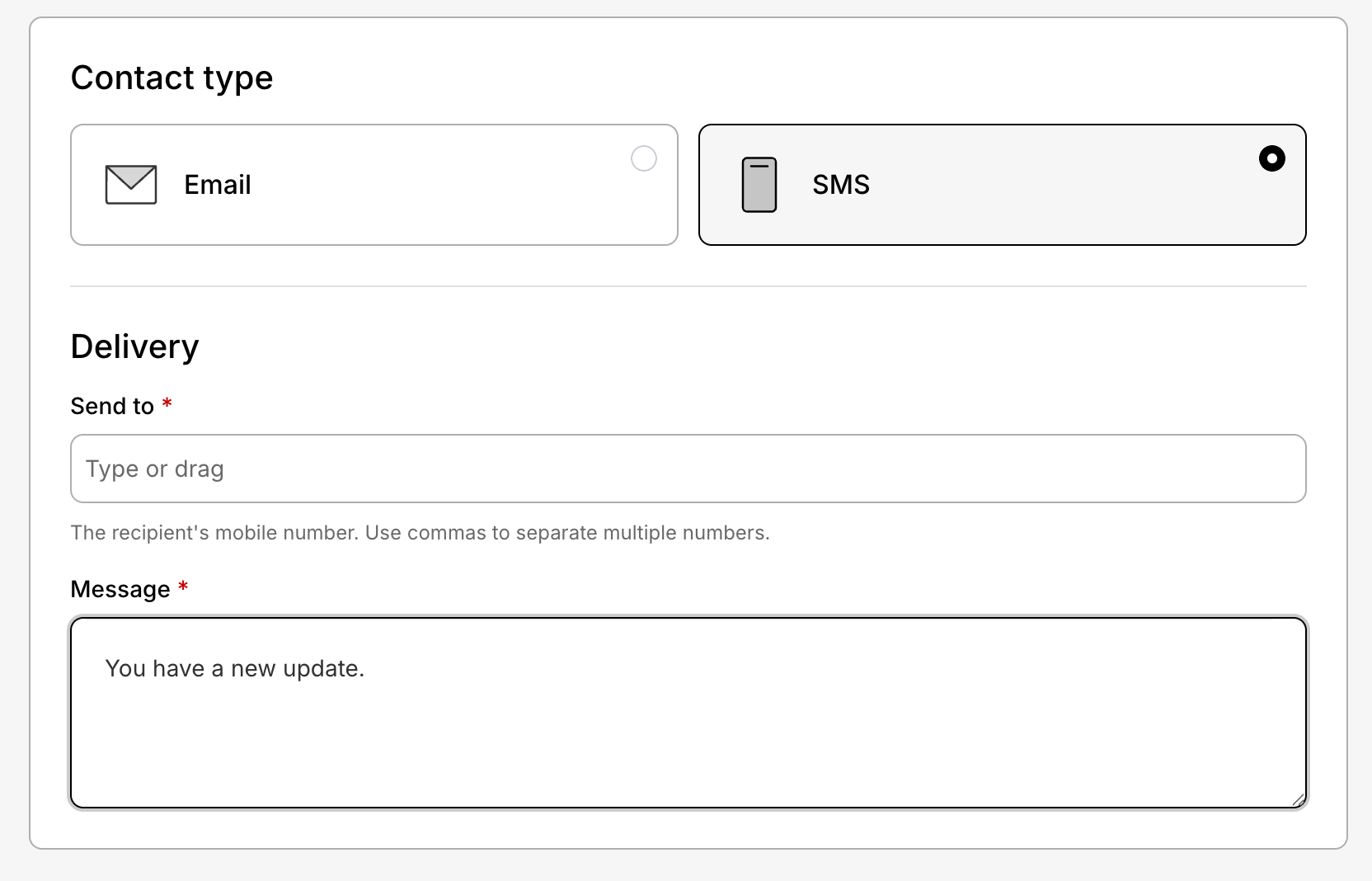
Task: Click the SMS mobile phone icon
Action: pos(759,185)
